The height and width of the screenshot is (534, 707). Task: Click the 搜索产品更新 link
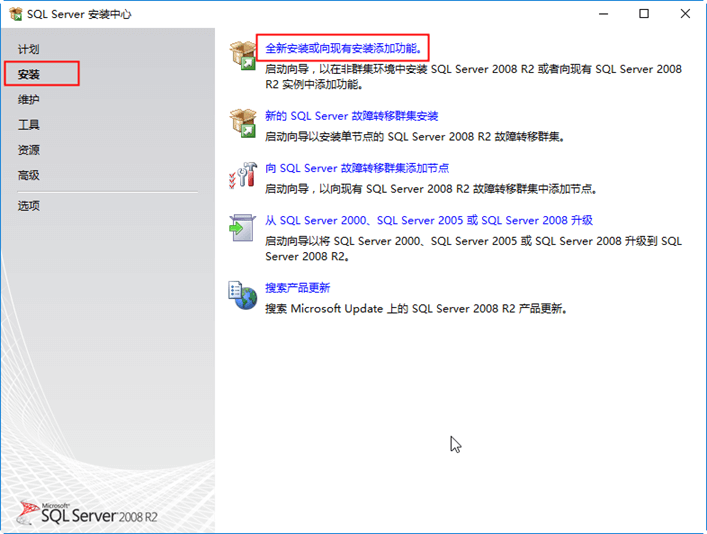pos(298,288)
